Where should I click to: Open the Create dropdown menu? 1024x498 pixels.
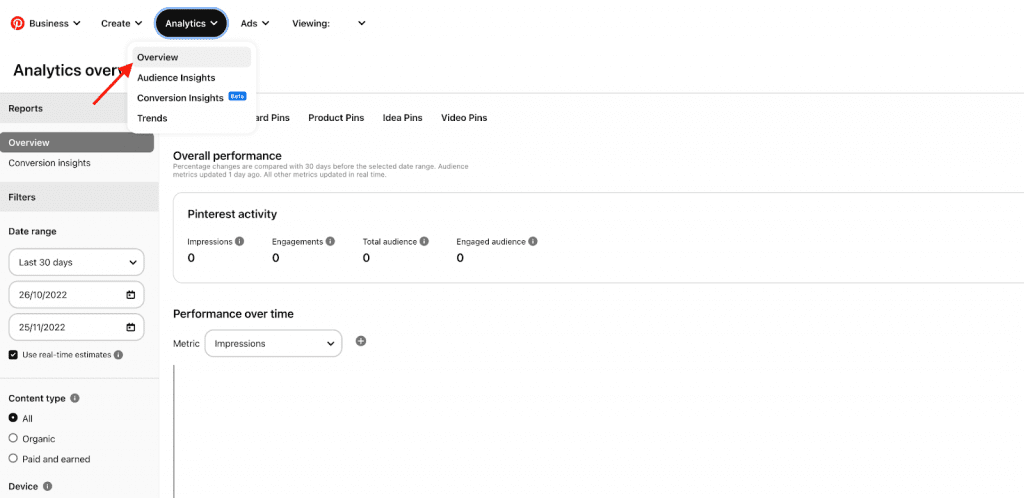click(x=121, y=23)
